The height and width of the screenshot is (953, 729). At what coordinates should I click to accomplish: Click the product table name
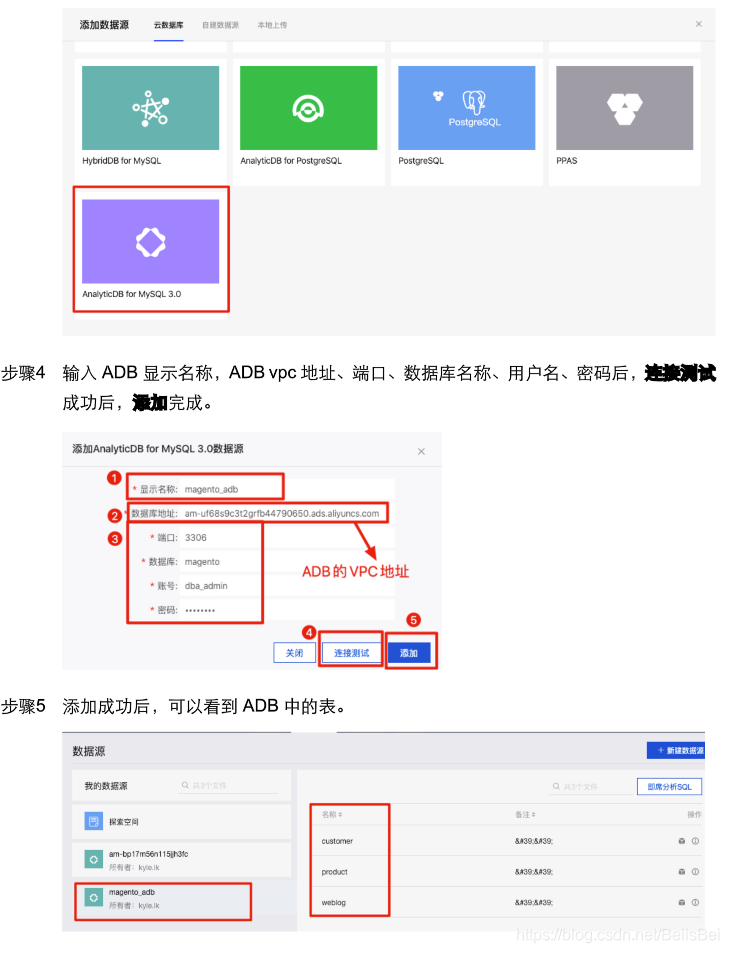(334, 872)
